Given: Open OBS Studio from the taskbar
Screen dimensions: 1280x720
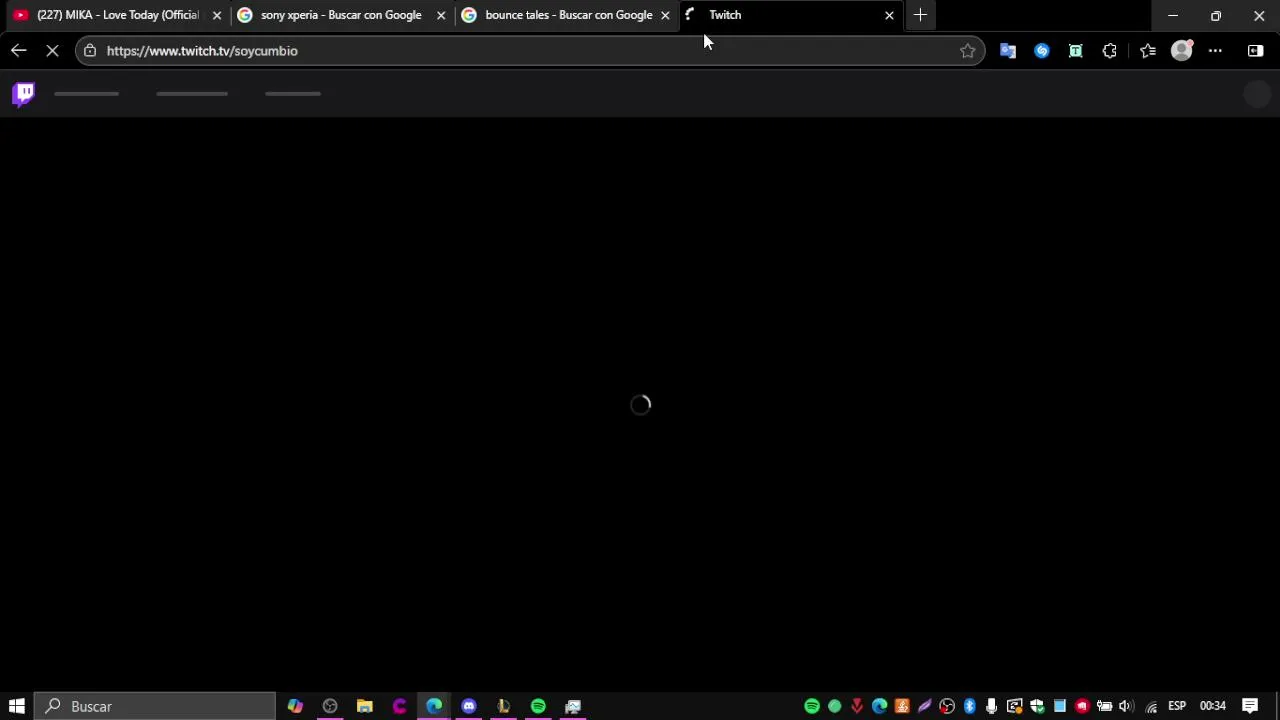Looking at the screenshot, I should coord(330,706).
